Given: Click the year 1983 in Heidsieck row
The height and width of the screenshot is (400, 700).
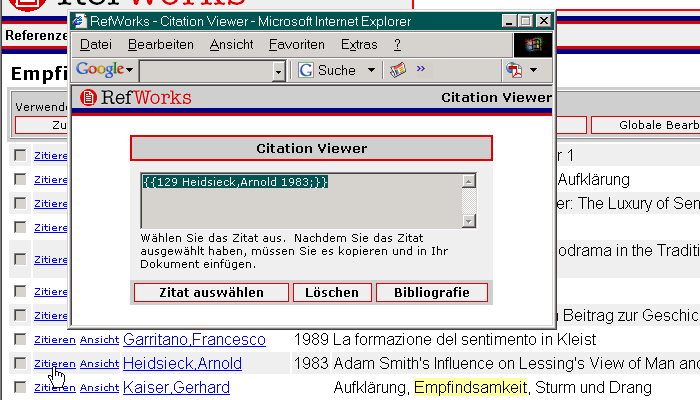Looking at the screenshot, I should click(311, 363).
